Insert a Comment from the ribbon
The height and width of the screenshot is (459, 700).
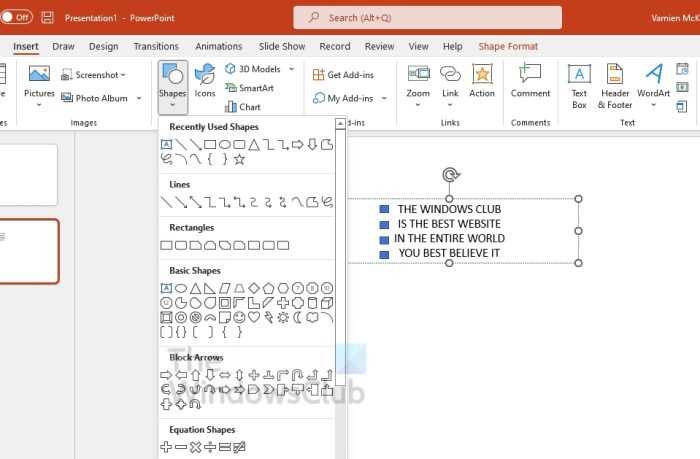[x=530, y=80]
